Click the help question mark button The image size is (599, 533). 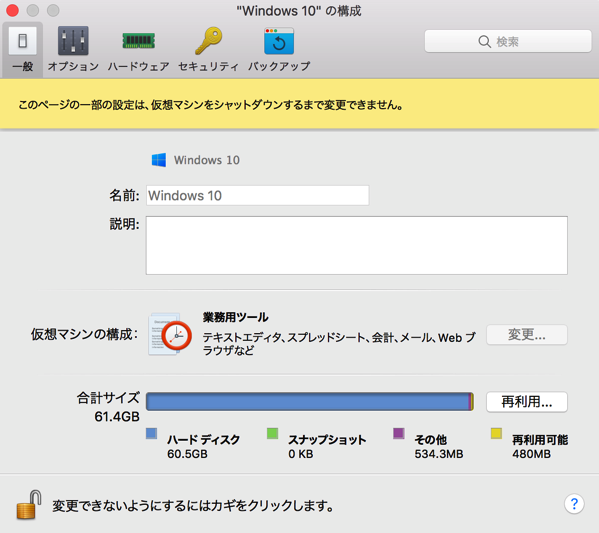(x=574, y=504)
